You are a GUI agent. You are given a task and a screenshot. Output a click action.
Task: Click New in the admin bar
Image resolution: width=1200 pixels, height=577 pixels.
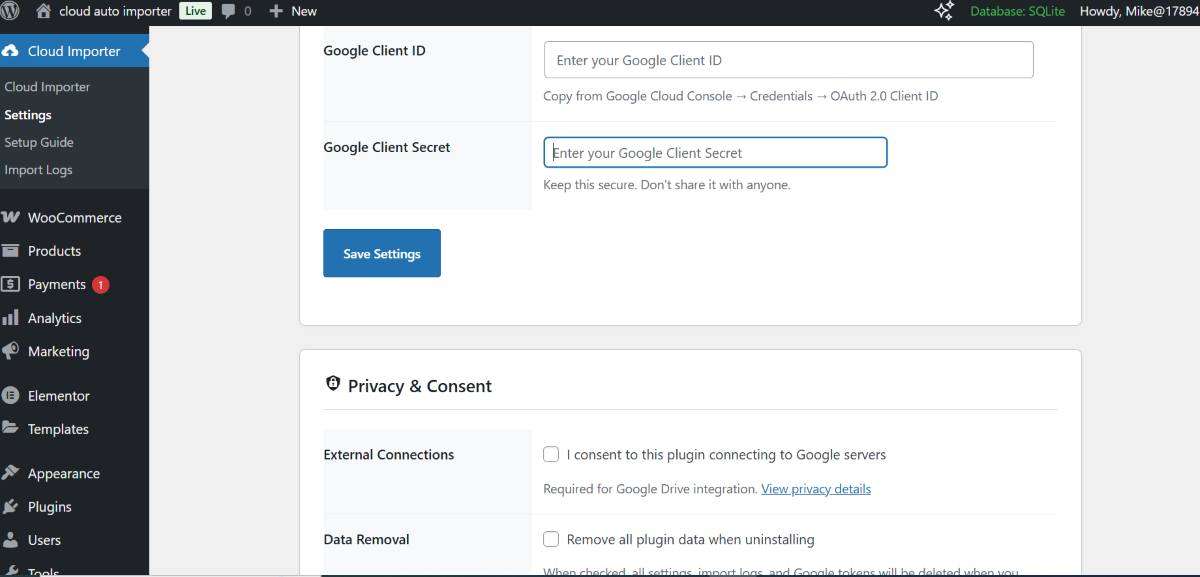tap(304, 11)
